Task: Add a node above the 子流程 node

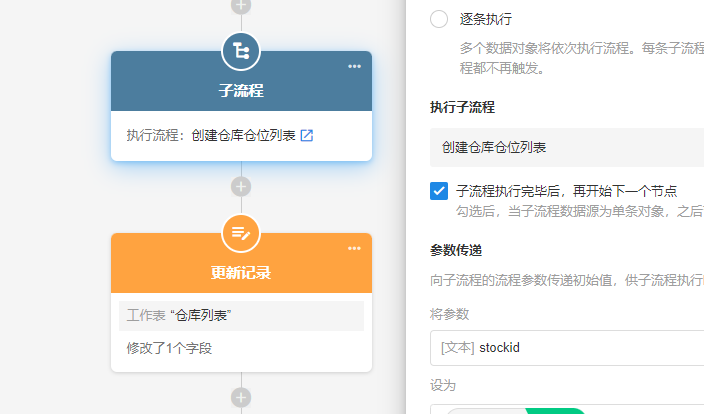Action: [x=240, y=5]
